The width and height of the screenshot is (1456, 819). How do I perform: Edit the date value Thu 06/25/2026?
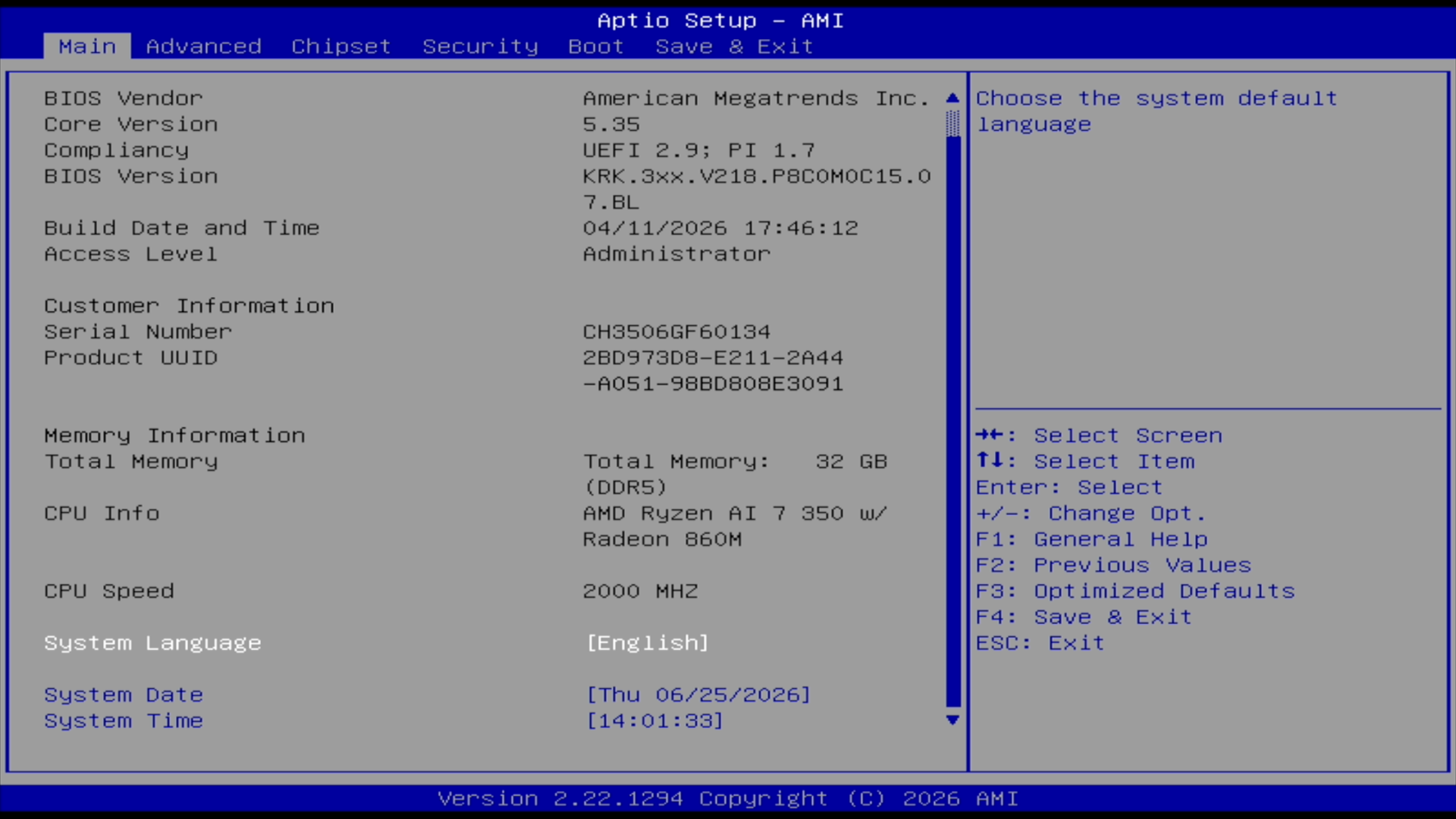(699, 695)
